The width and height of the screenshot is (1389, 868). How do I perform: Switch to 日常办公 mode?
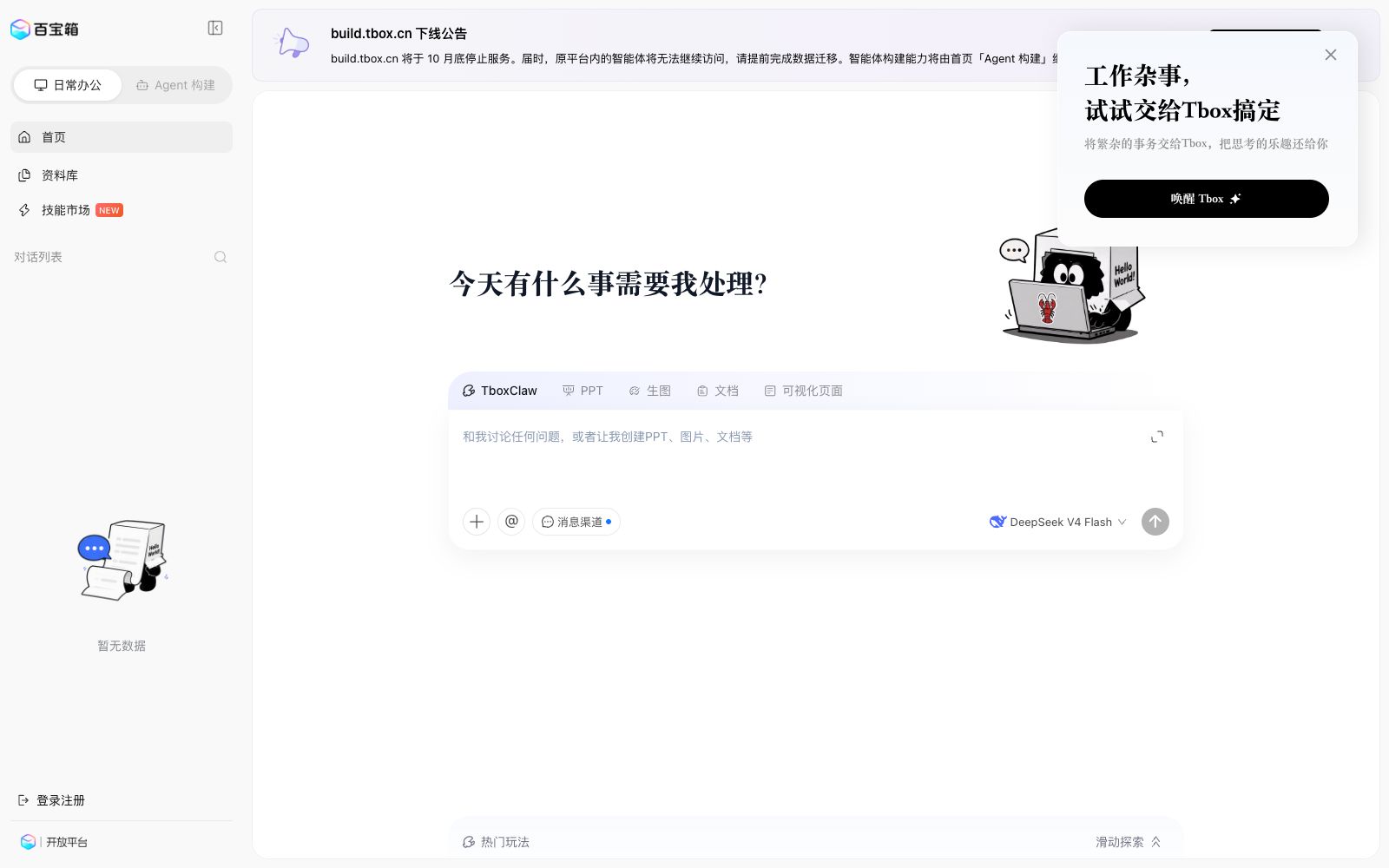pos(68,85)
